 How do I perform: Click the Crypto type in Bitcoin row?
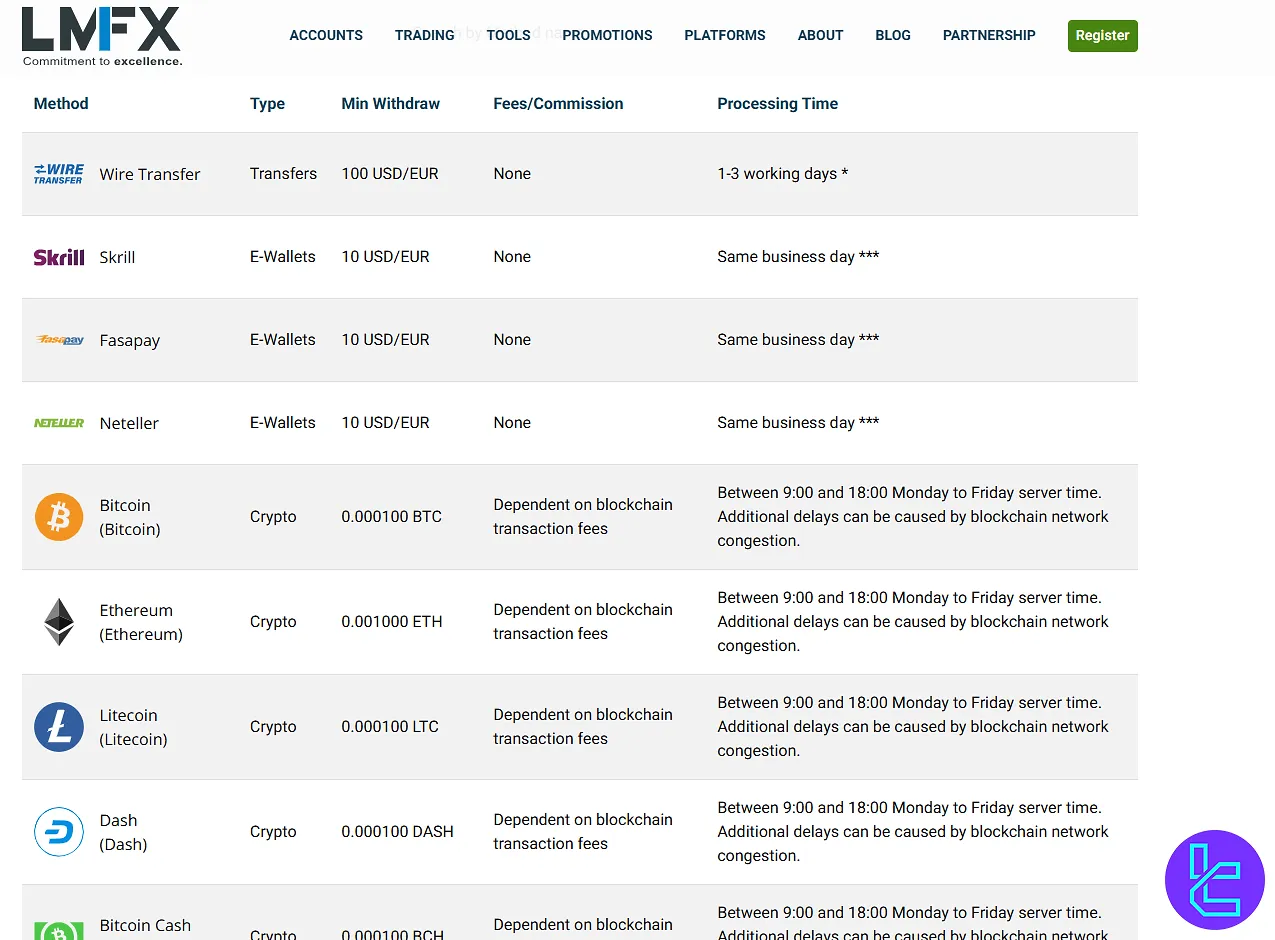(x=273, y=517)
